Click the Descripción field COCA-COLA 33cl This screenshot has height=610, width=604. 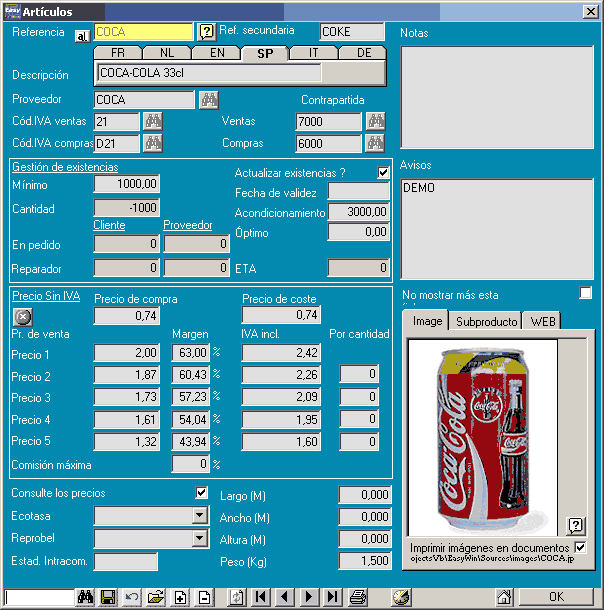click(210, 73)
